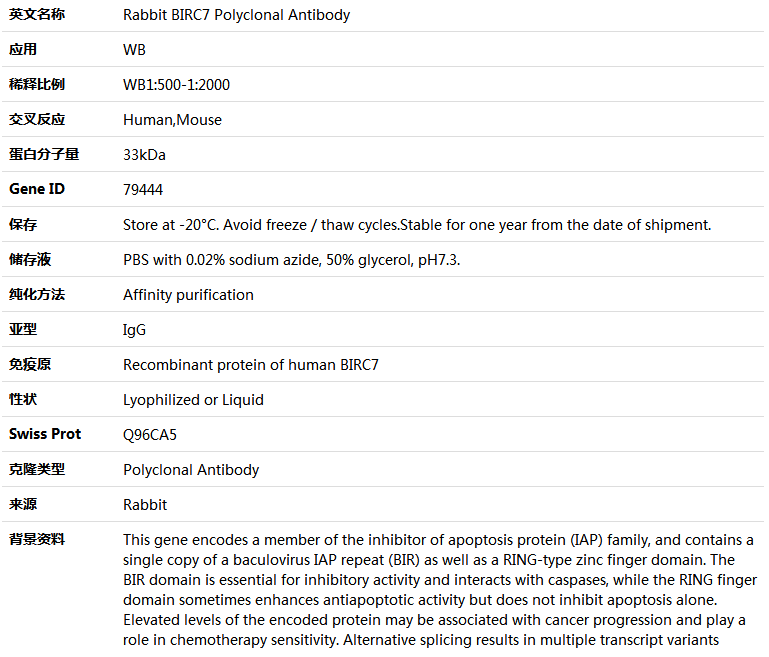
Task: Click the Store at -20°C storage text
Action: point(417,225)
